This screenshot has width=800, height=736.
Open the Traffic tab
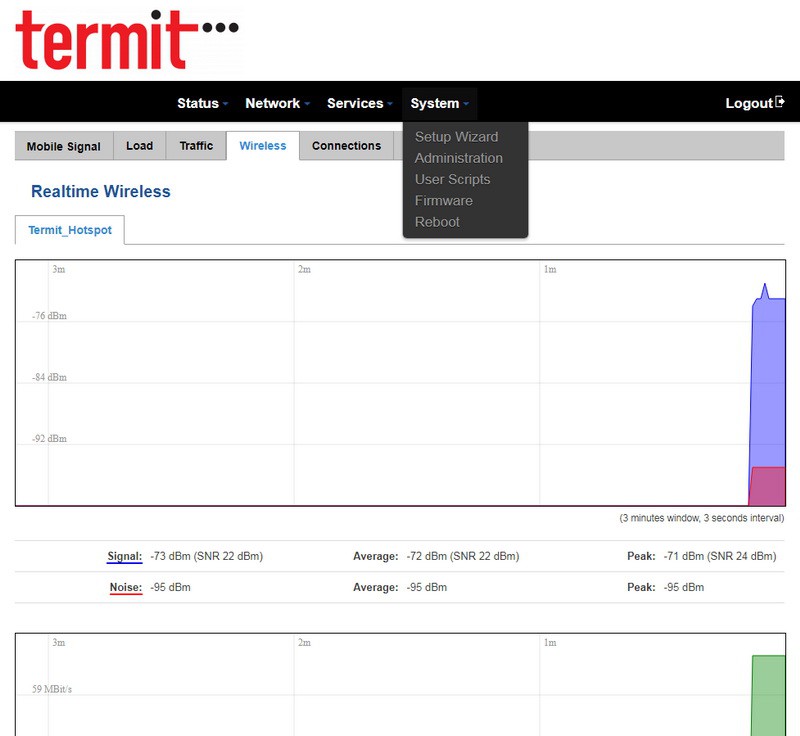(x=196, y=146)
